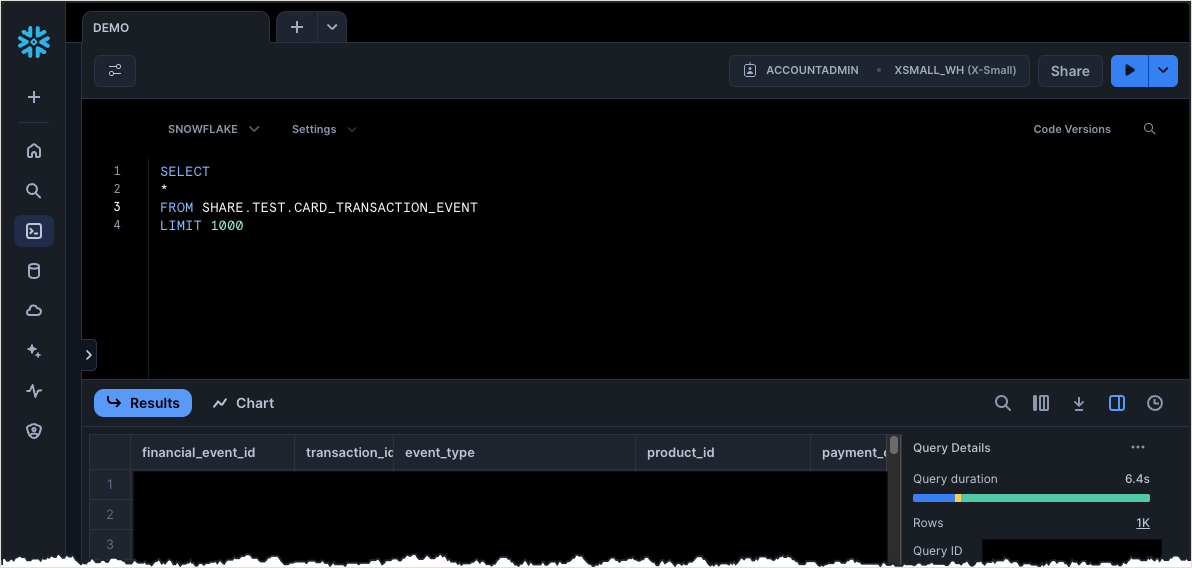
Task: Search within the results table
Action: click(x=1003, y=403)
